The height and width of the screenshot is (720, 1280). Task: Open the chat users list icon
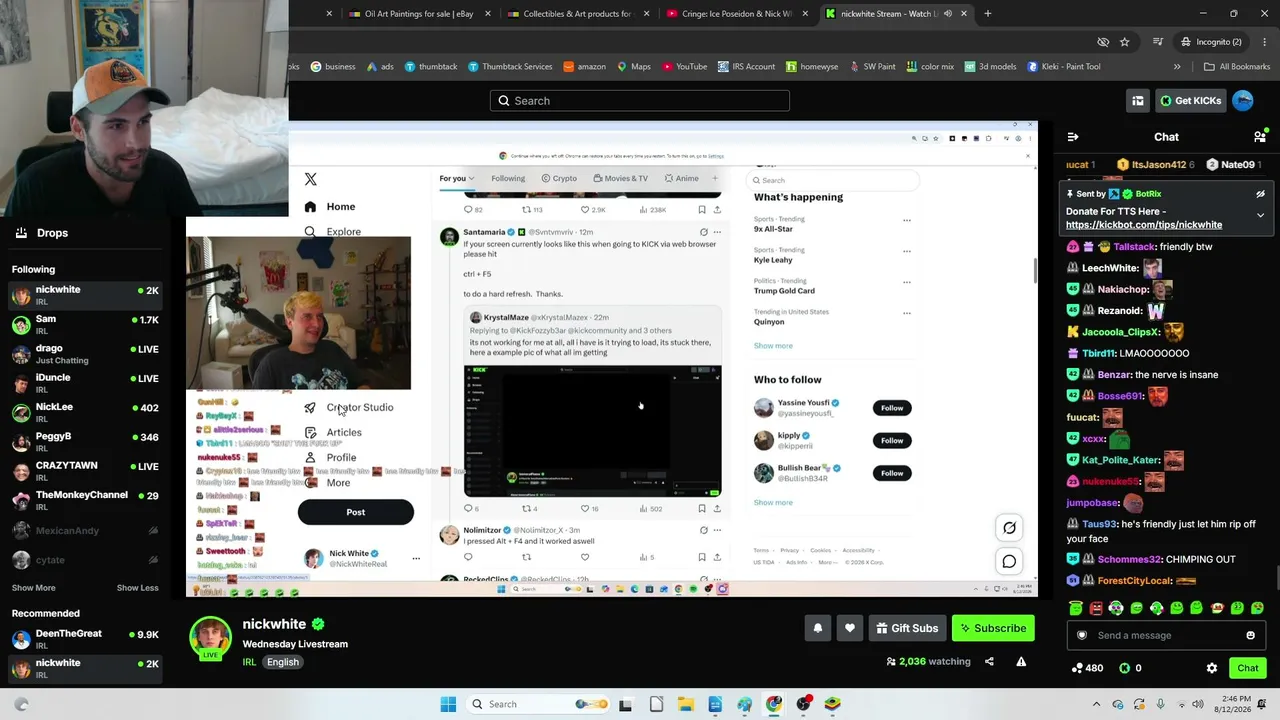click(1260, 137)
